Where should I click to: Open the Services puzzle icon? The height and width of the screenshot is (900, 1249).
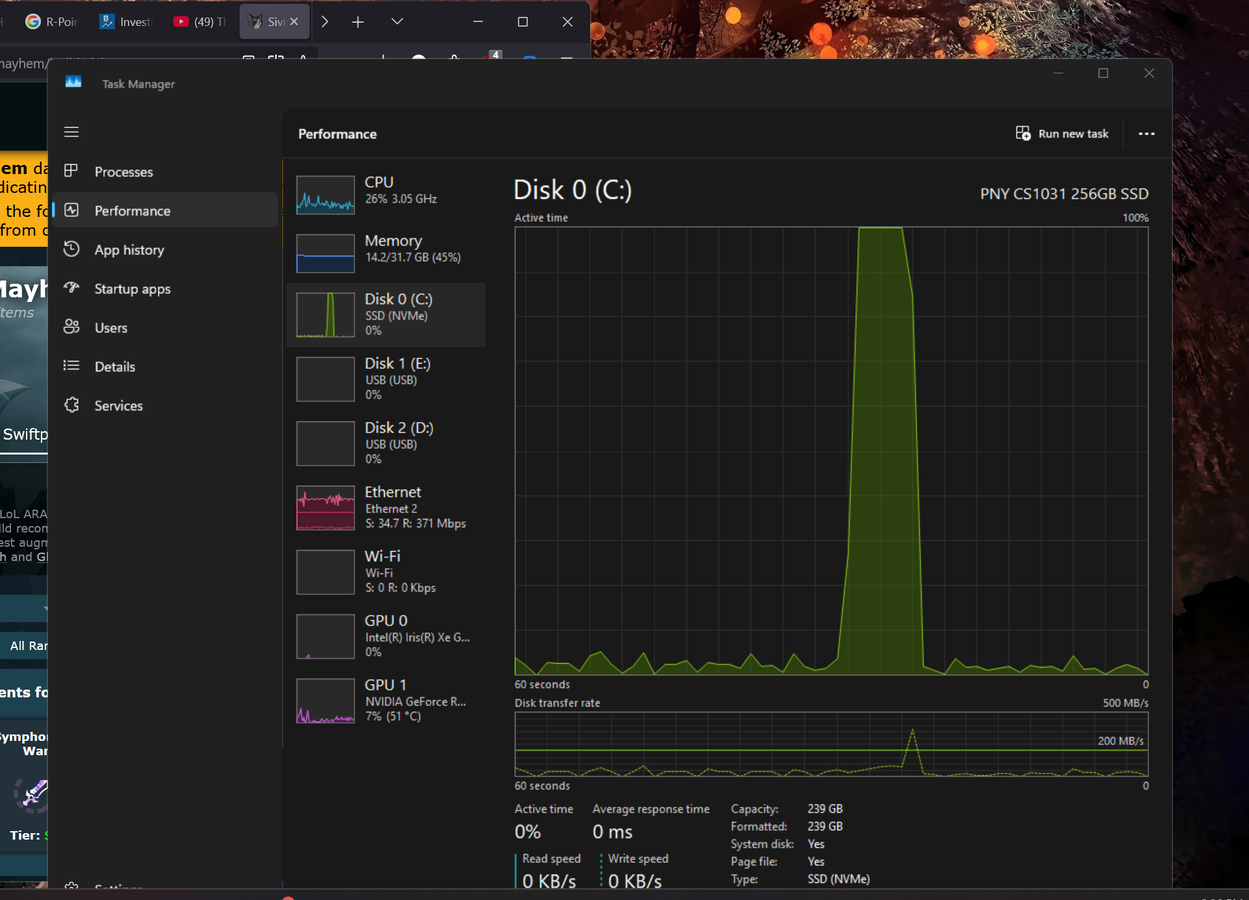coord(71,406)
